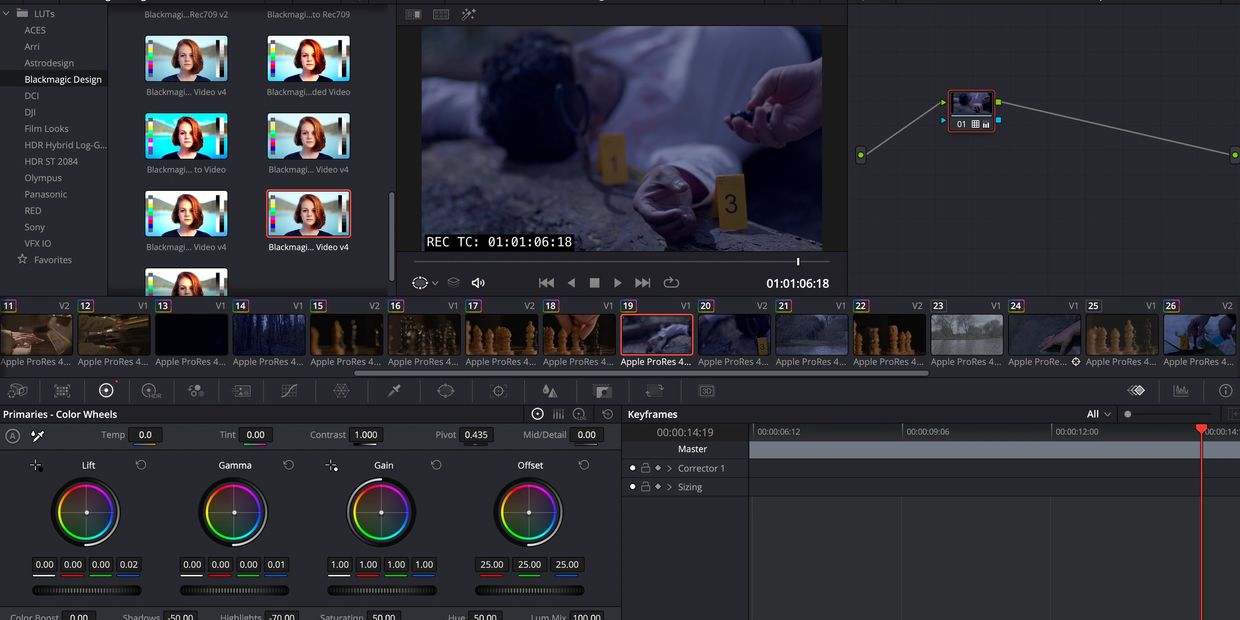Select clip 22 thumbnail in timeline
Viewport: 1240px width, 620px height.
(888, 335)
